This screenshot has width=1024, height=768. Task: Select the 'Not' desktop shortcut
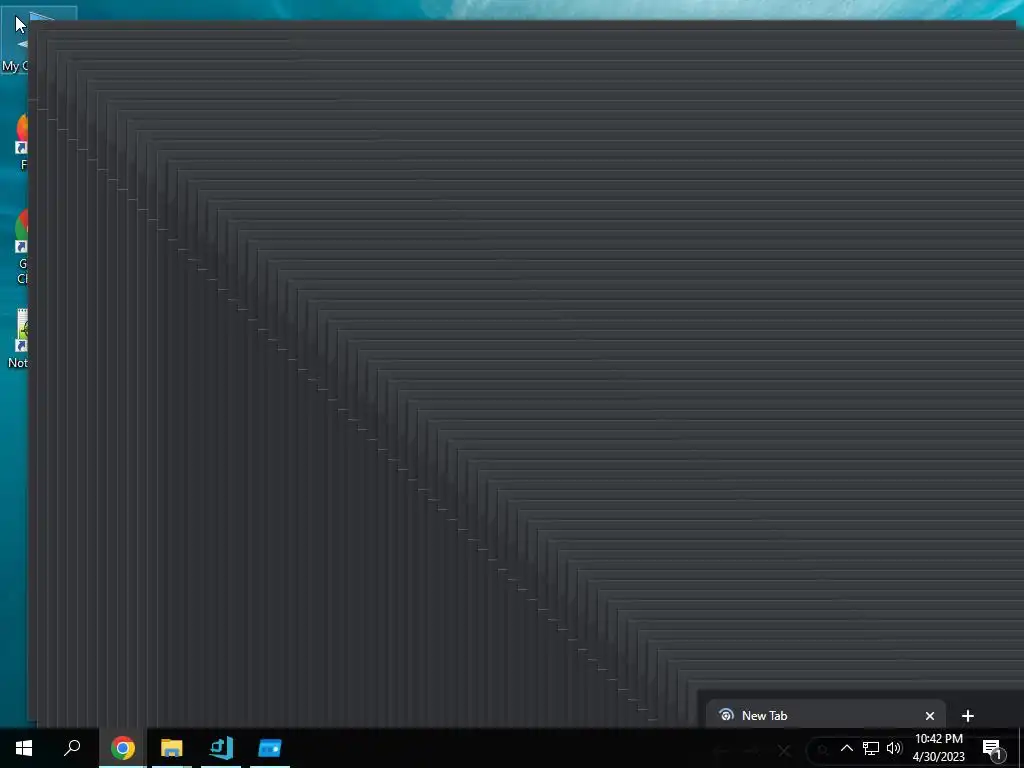(18, 339)
